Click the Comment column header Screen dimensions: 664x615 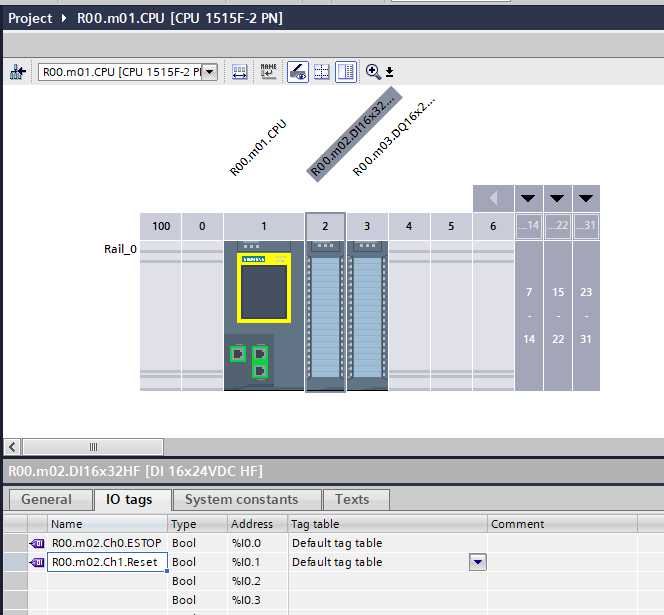coord(562,524)
